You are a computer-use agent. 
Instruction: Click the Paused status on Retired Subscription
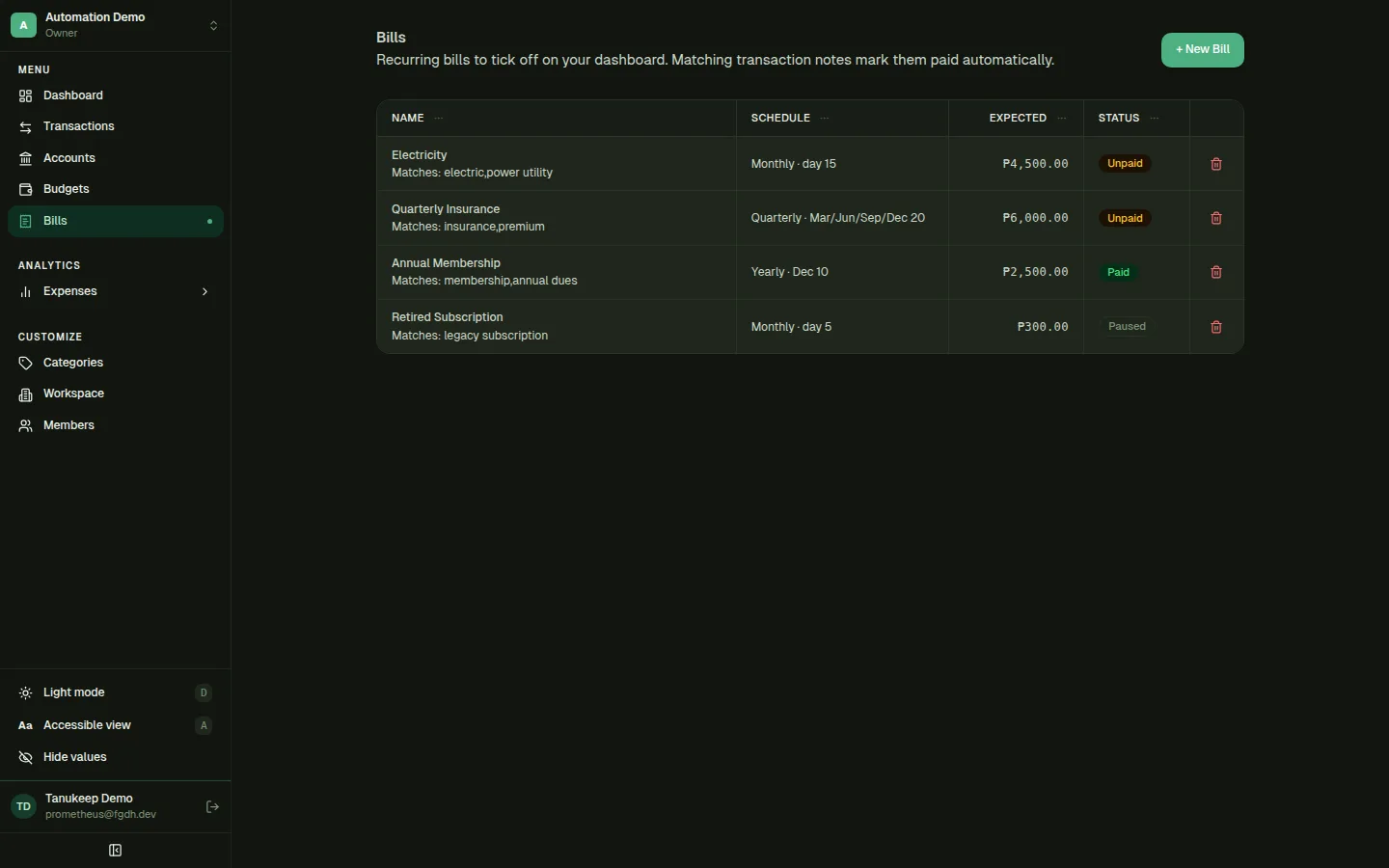1127,327
